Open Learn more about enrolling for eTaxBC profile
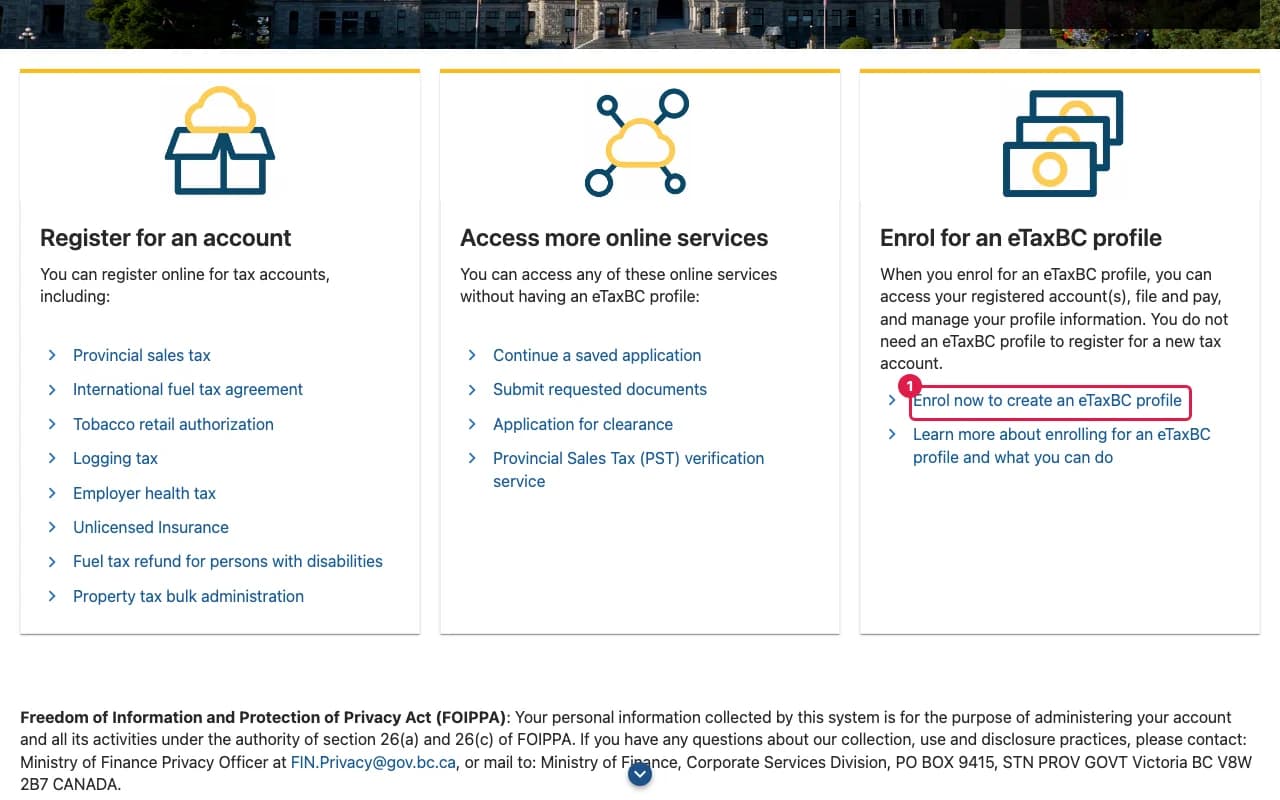1280x800 pixels. 1062,446
